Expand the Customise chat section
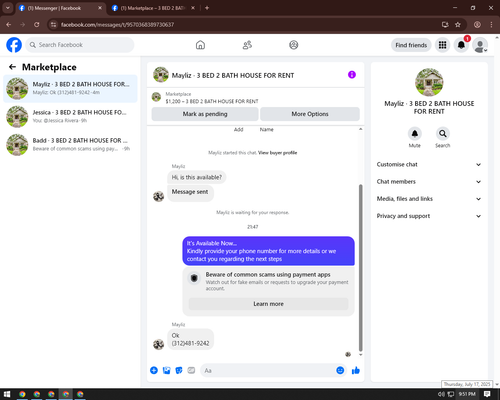Image resolution: width=500 pixels, height=400 pixels. pyautogui.click(x=429, y=164)
